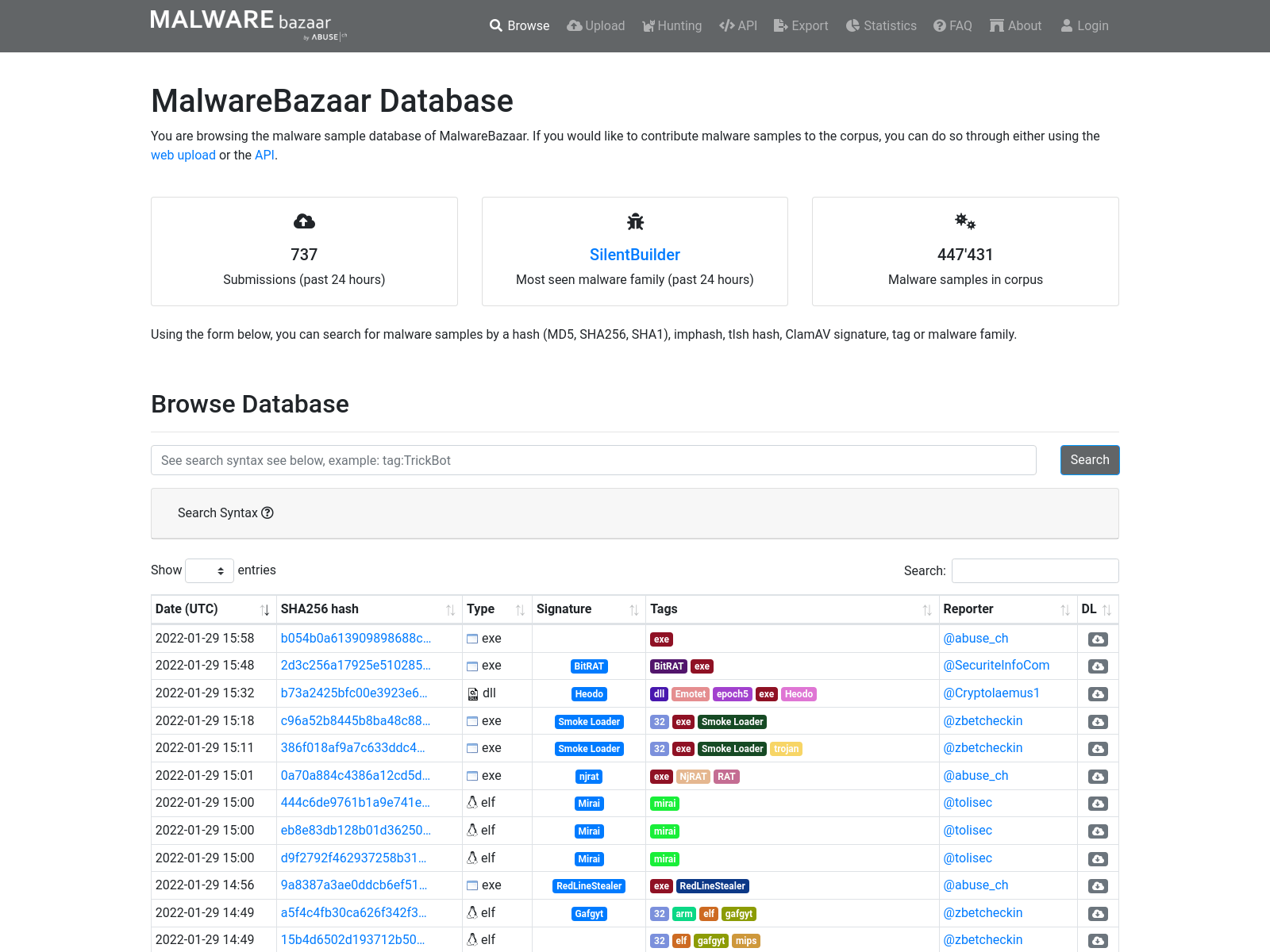The image size is (1270, 952).
Task: Click the Heodo signature badge
Action: point(589,694)
